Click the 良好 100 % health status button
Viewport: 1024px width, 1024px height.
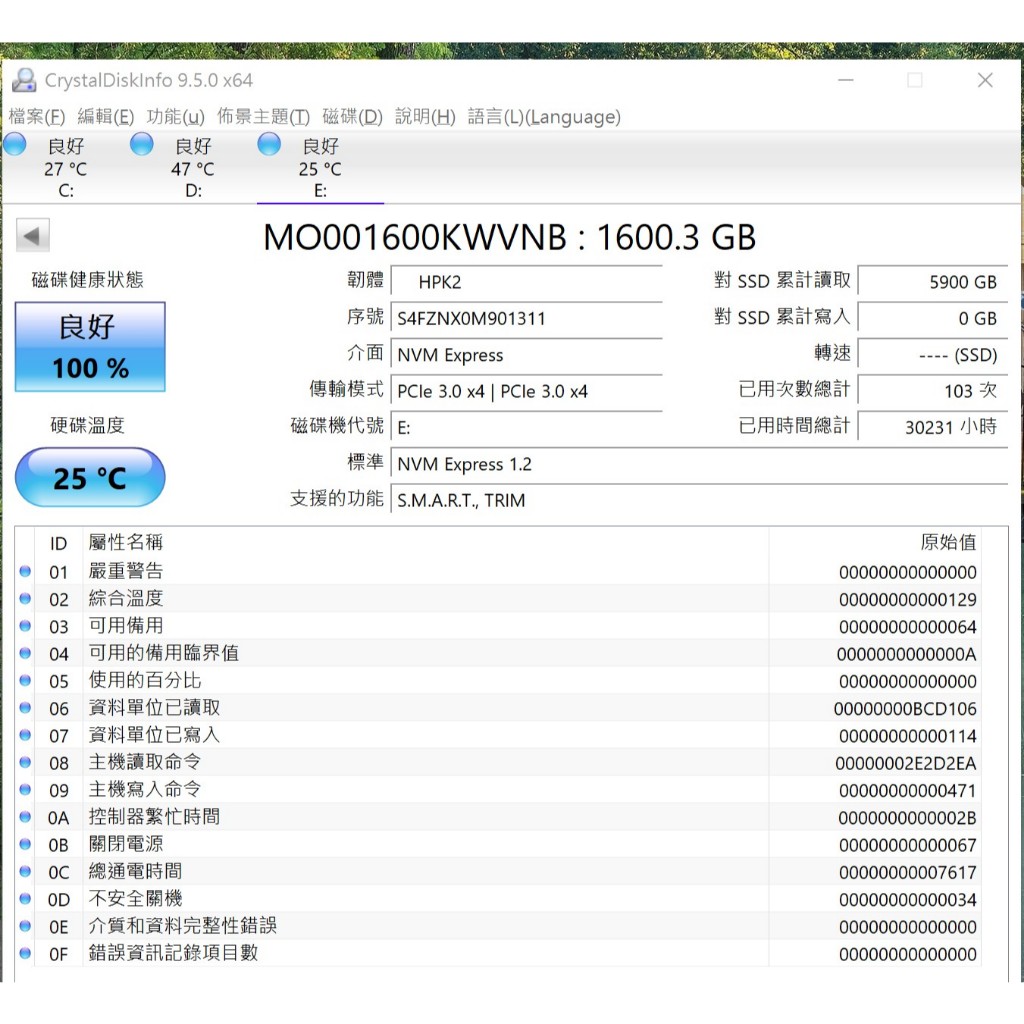90,347
